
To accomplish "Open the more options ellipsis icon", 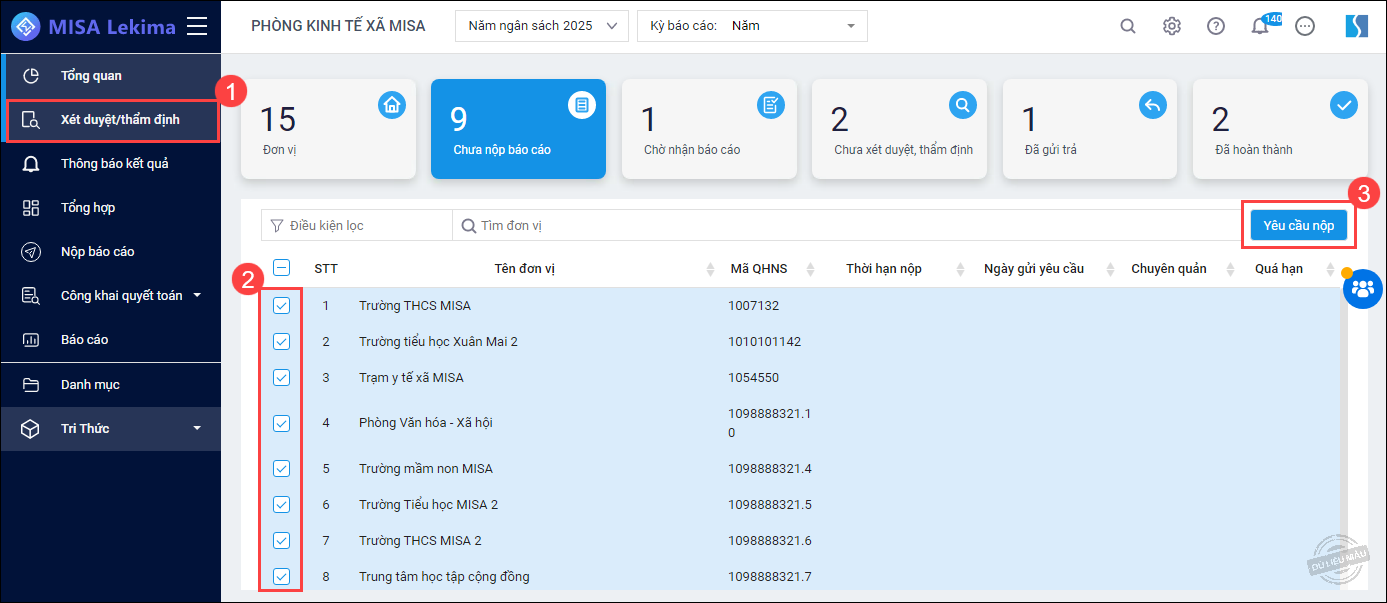I will point(1304,26).
